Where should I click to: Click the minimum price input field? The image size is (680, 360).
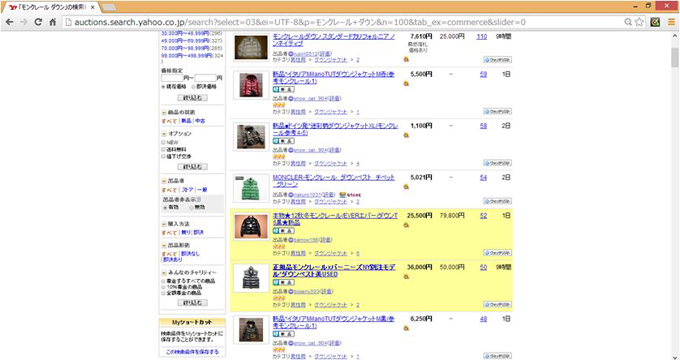[172, 78]
